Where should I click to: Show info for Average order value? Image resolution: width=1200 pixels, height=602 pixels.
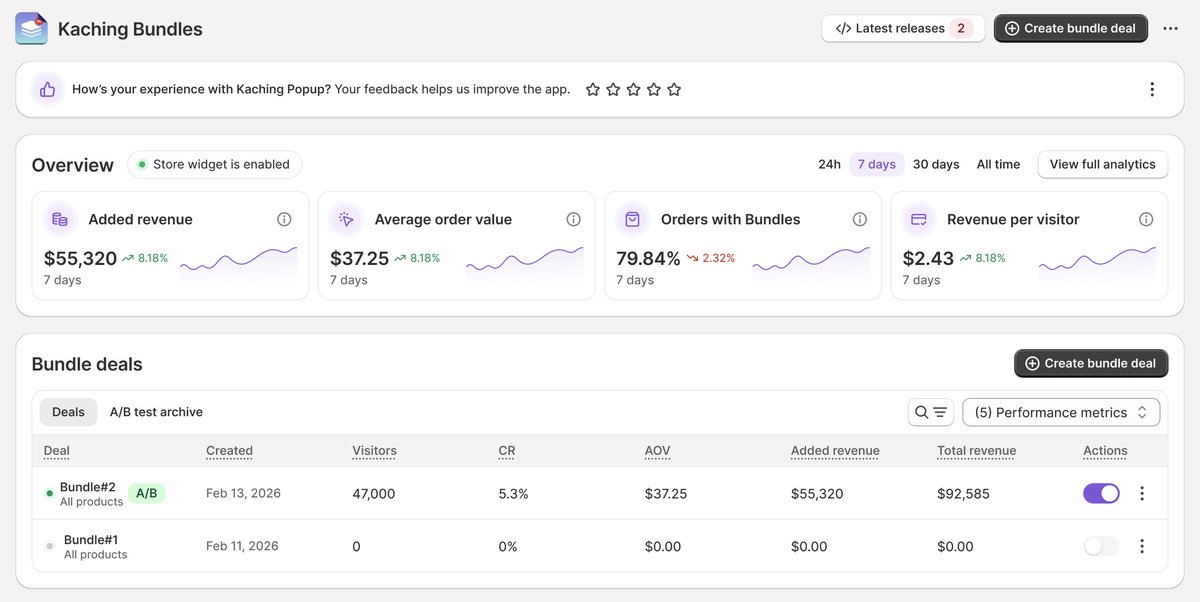point(573,219)
